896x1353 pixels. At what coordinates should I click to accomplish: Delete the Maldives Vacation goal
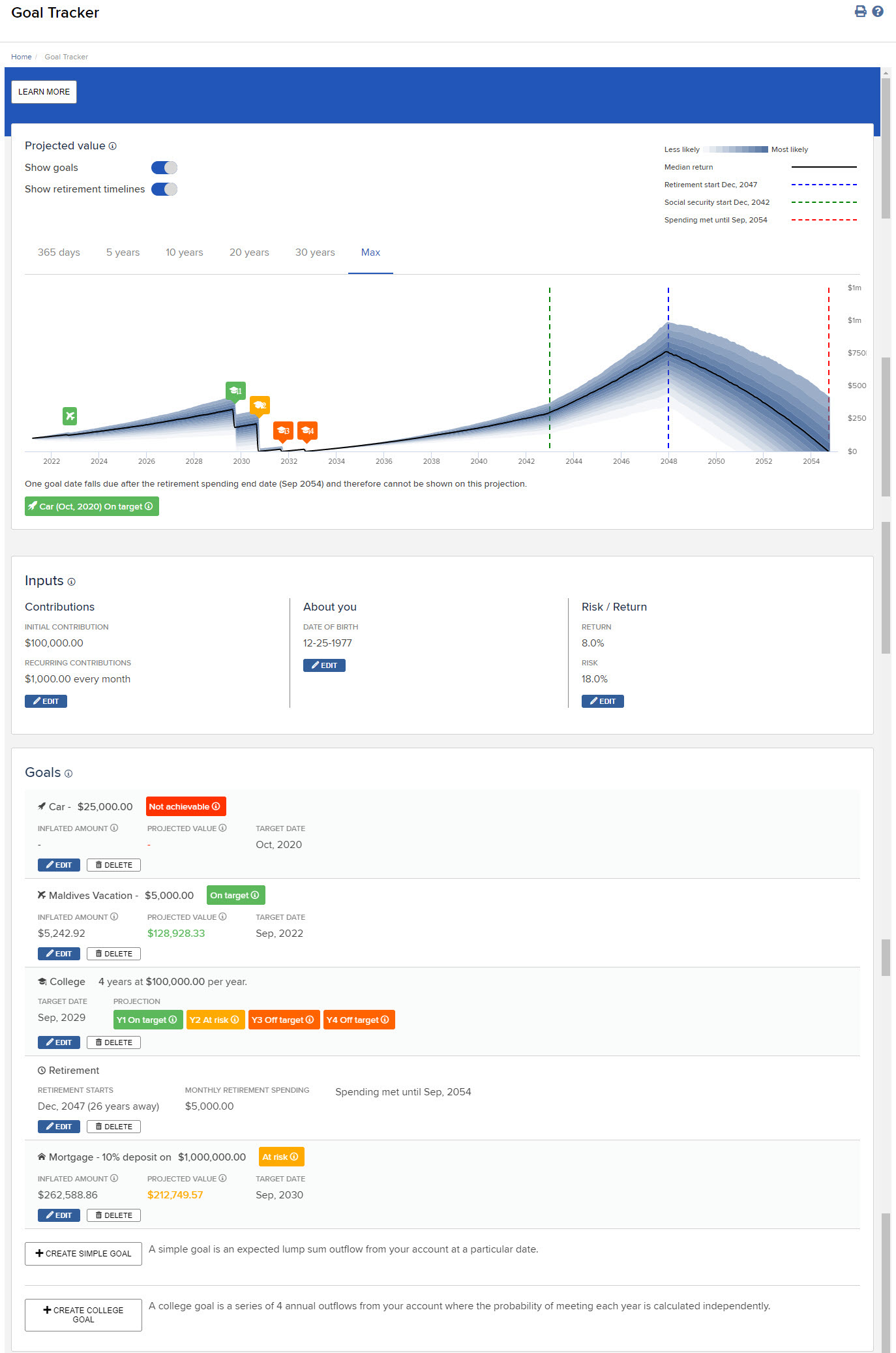click(x=113, y=954)
